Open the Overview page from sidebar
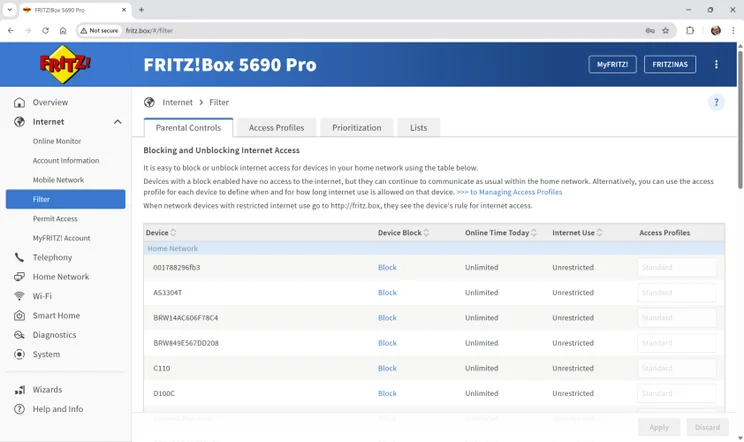744x442 pixels. (50, 102)
